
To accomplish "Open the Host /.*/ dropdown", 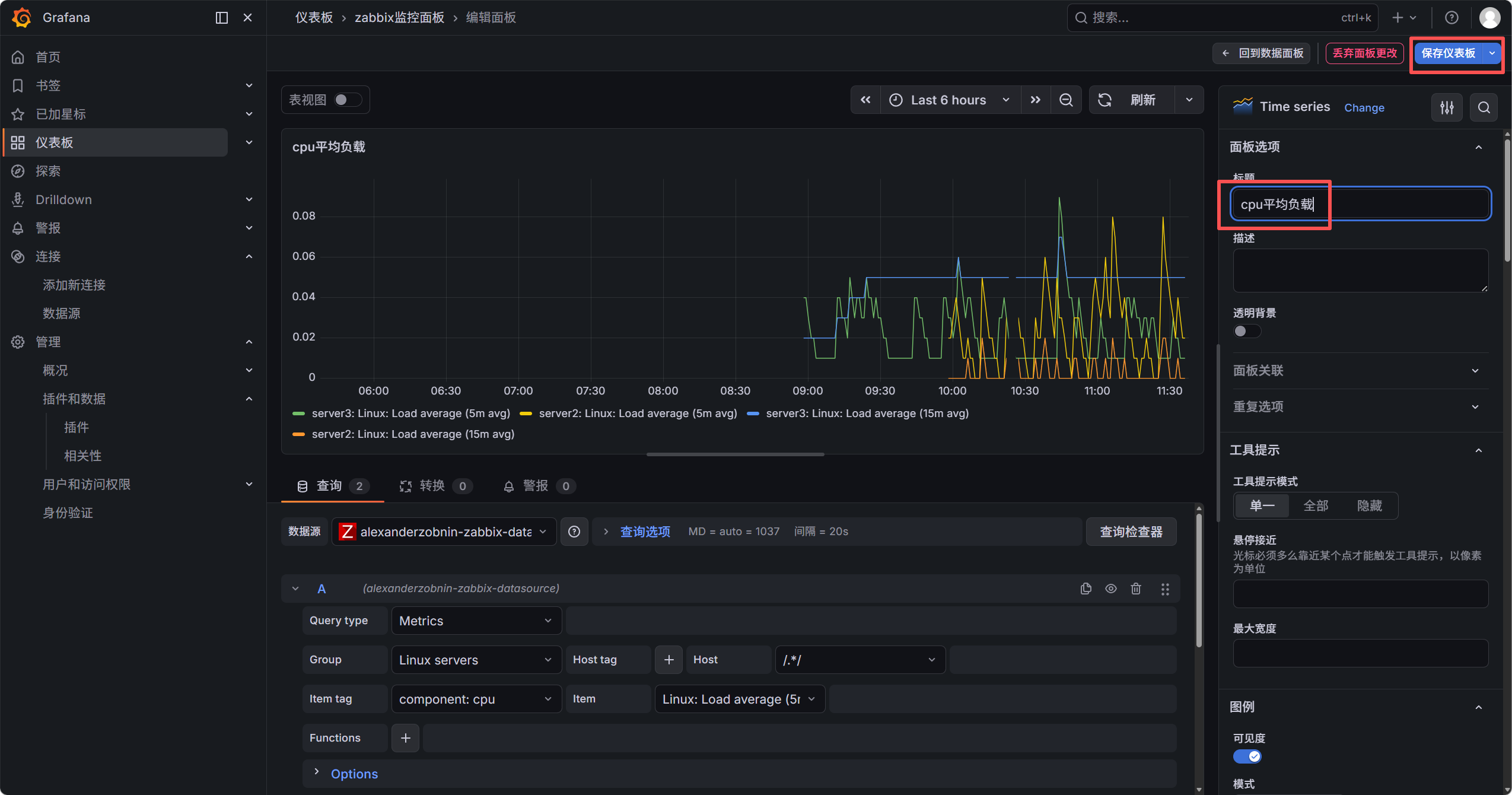I will point(860,660).
